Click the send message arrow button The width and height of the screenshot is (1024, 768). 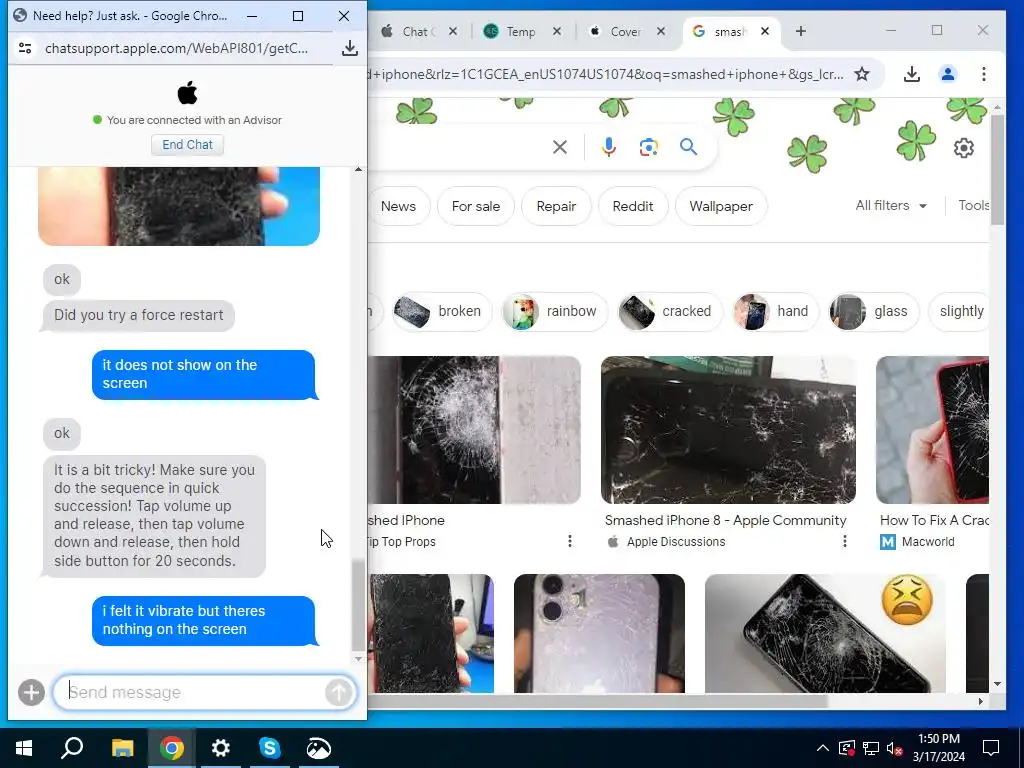pos(338,692)
